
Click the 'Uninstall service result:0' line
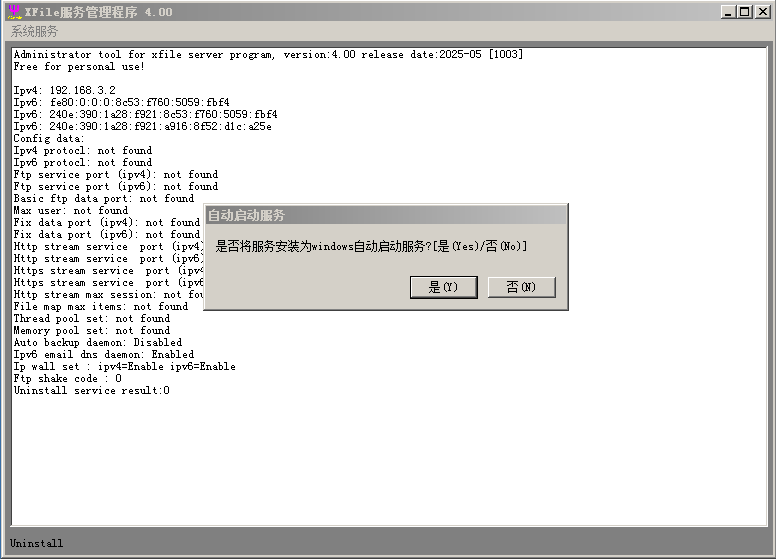pos(92,390)
